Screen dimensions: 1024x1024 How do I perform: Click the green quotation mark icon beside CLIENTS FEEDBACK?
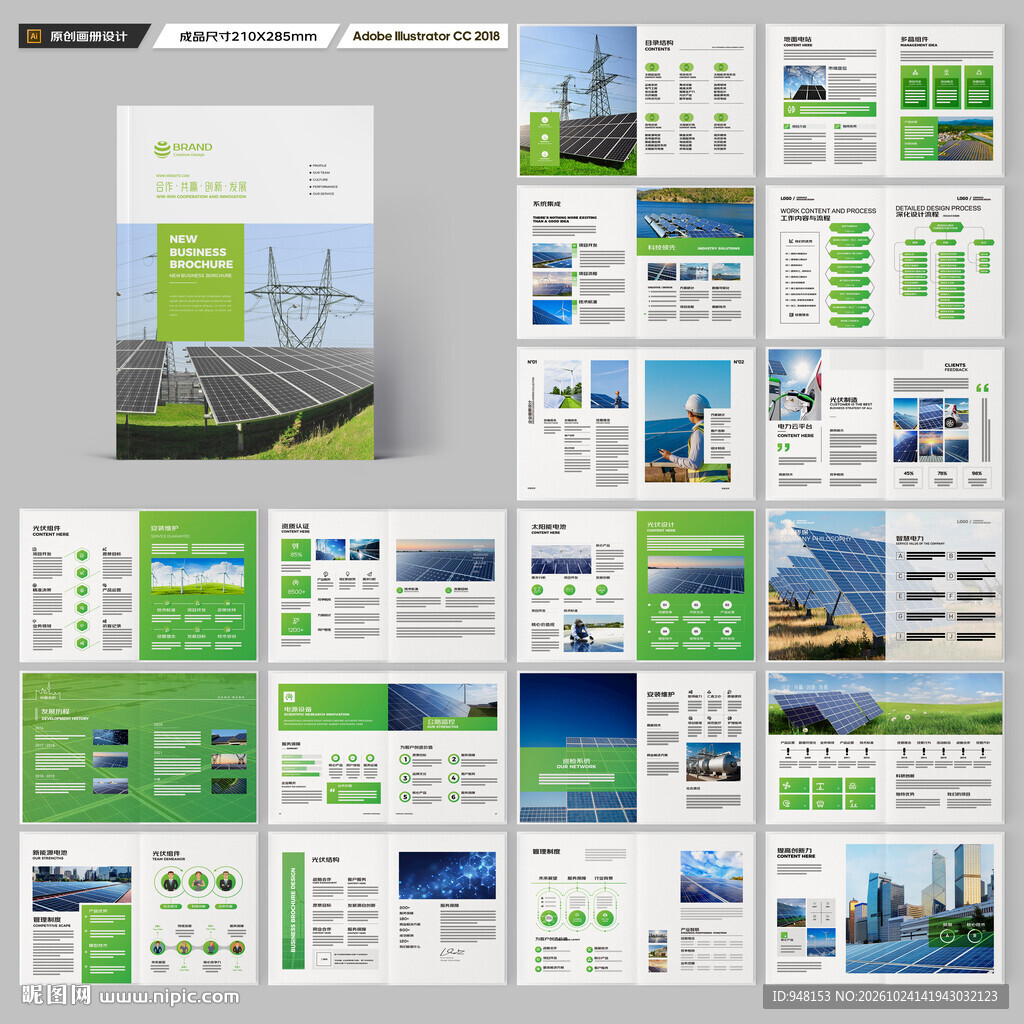(x=982, y=388)
